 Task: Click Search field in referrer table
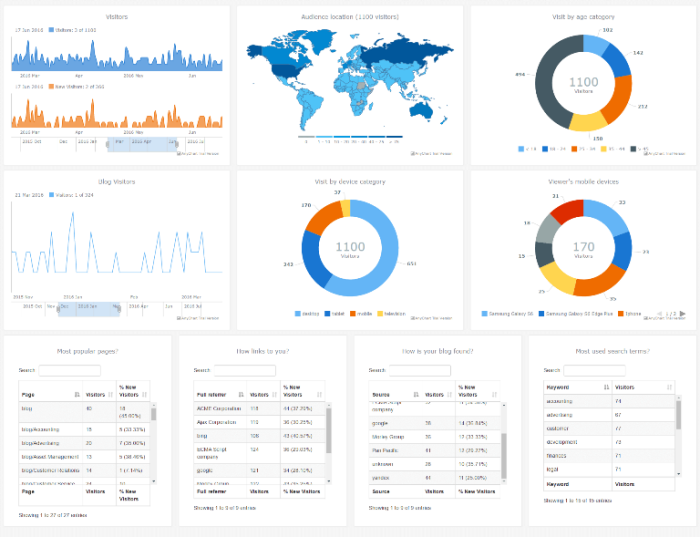click(x=245, y=370)
